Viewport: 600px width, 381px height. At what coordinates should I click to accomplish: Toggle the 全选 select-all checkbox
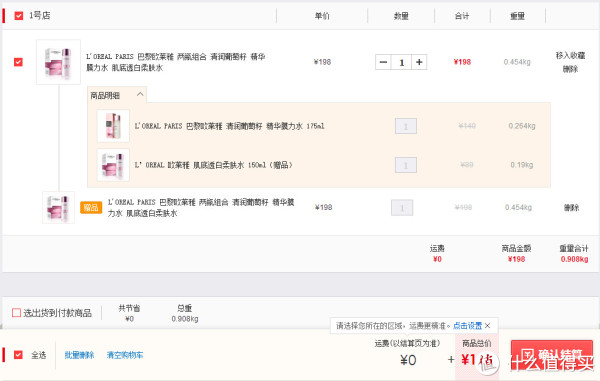18,355
